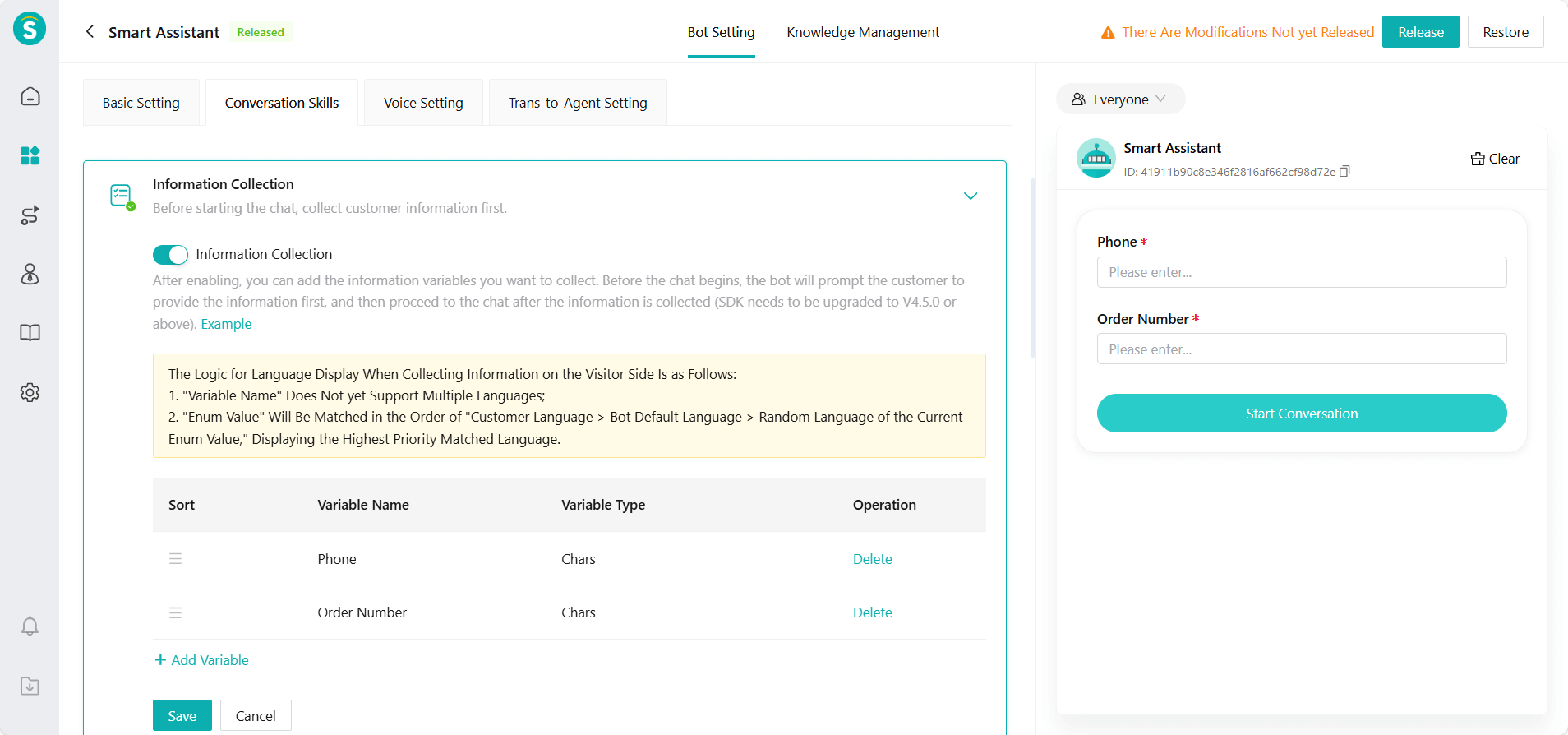Collapse the Information Collection section
The width and height of the screenshot is (1568, 735).
tap(970, 196)
